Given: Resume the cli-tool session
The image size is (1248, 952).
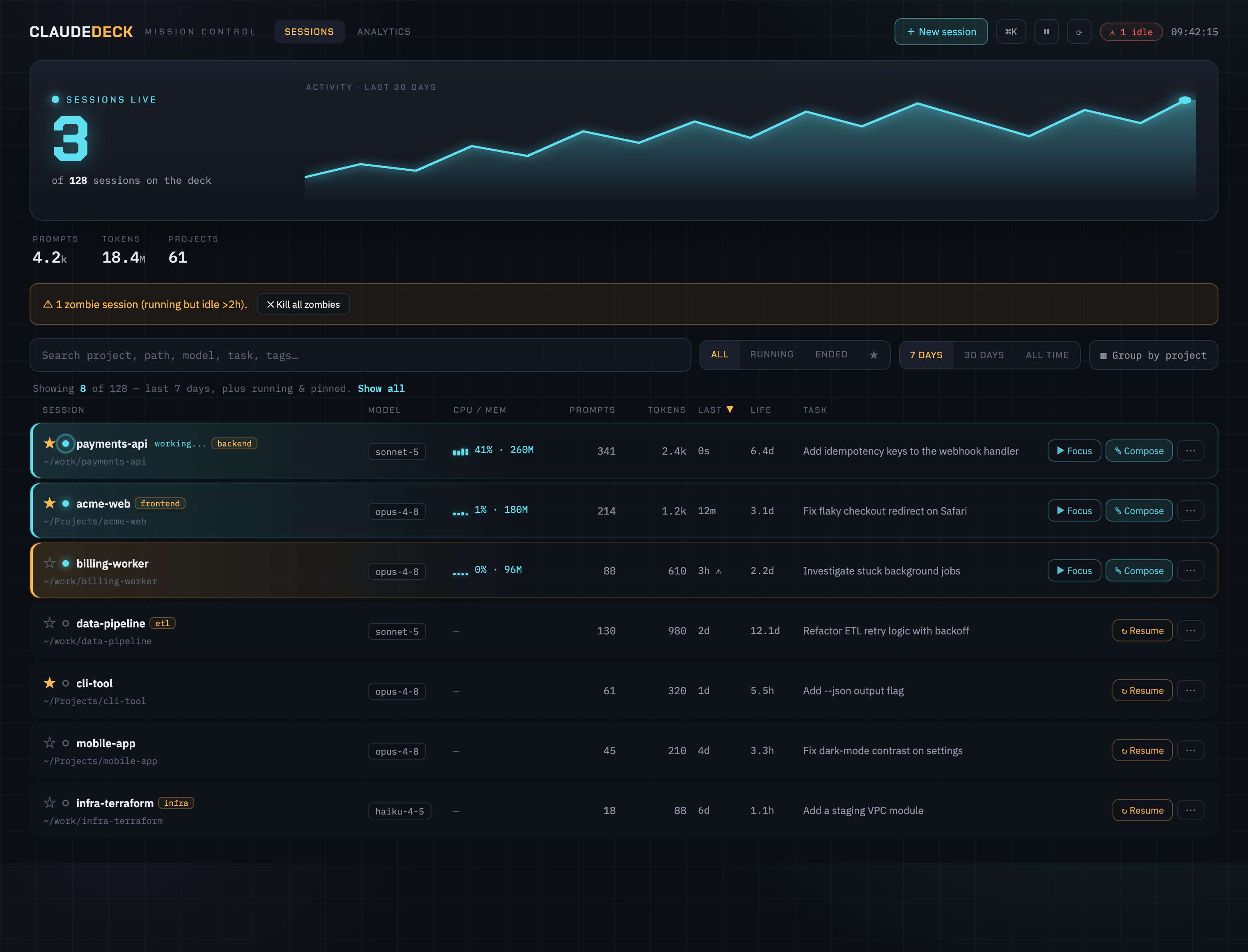Looking at the screenshot, I should click(1142, 690).
